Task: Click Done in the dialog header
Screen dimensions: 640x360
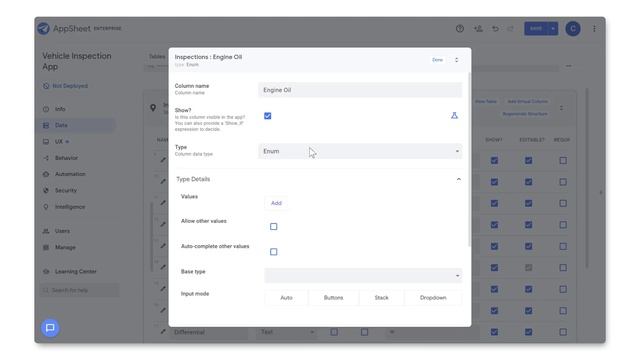Action: [x=437, y=60]
